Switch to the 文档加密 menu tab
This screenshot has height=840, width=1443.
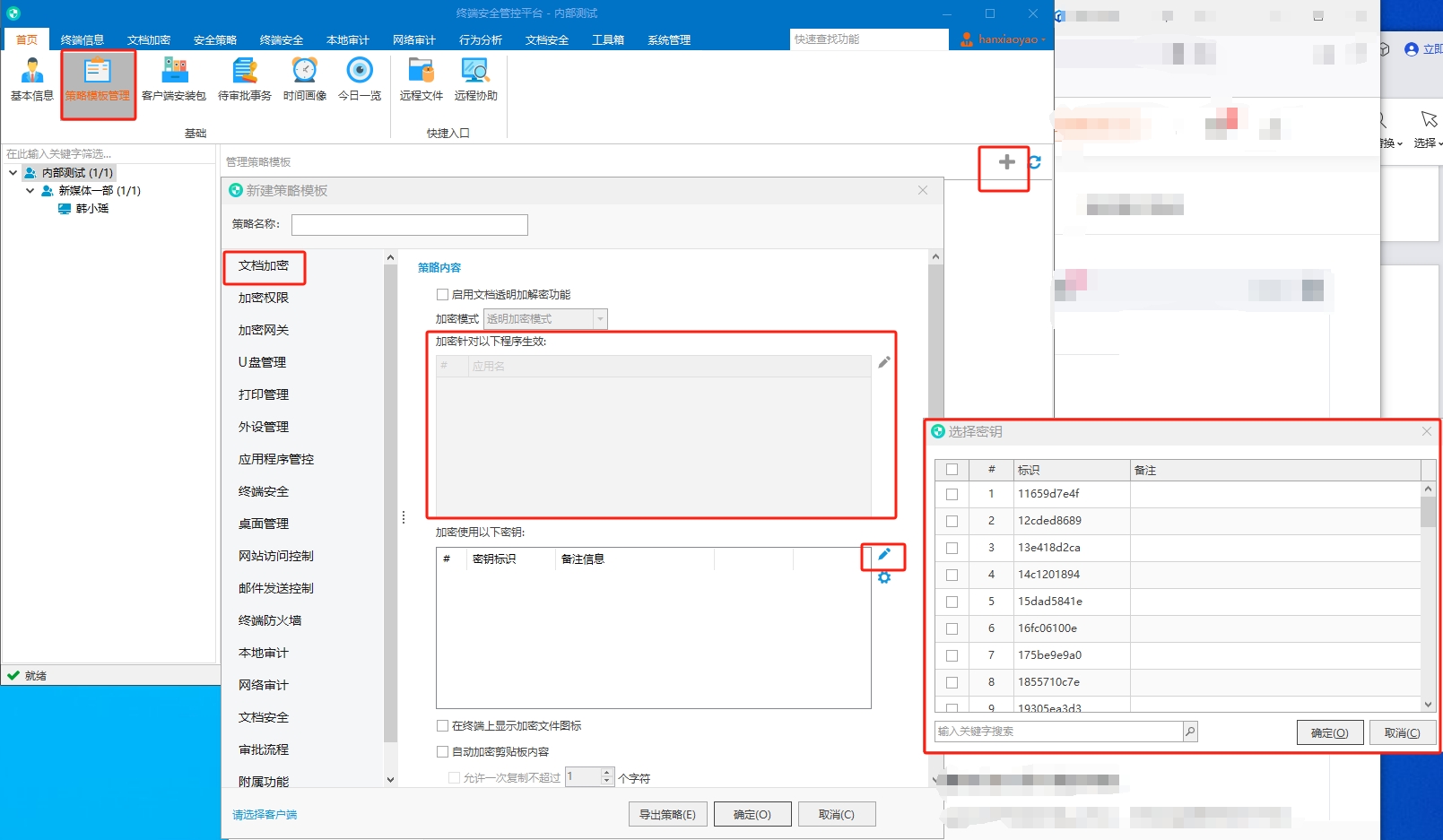point(149,39)
